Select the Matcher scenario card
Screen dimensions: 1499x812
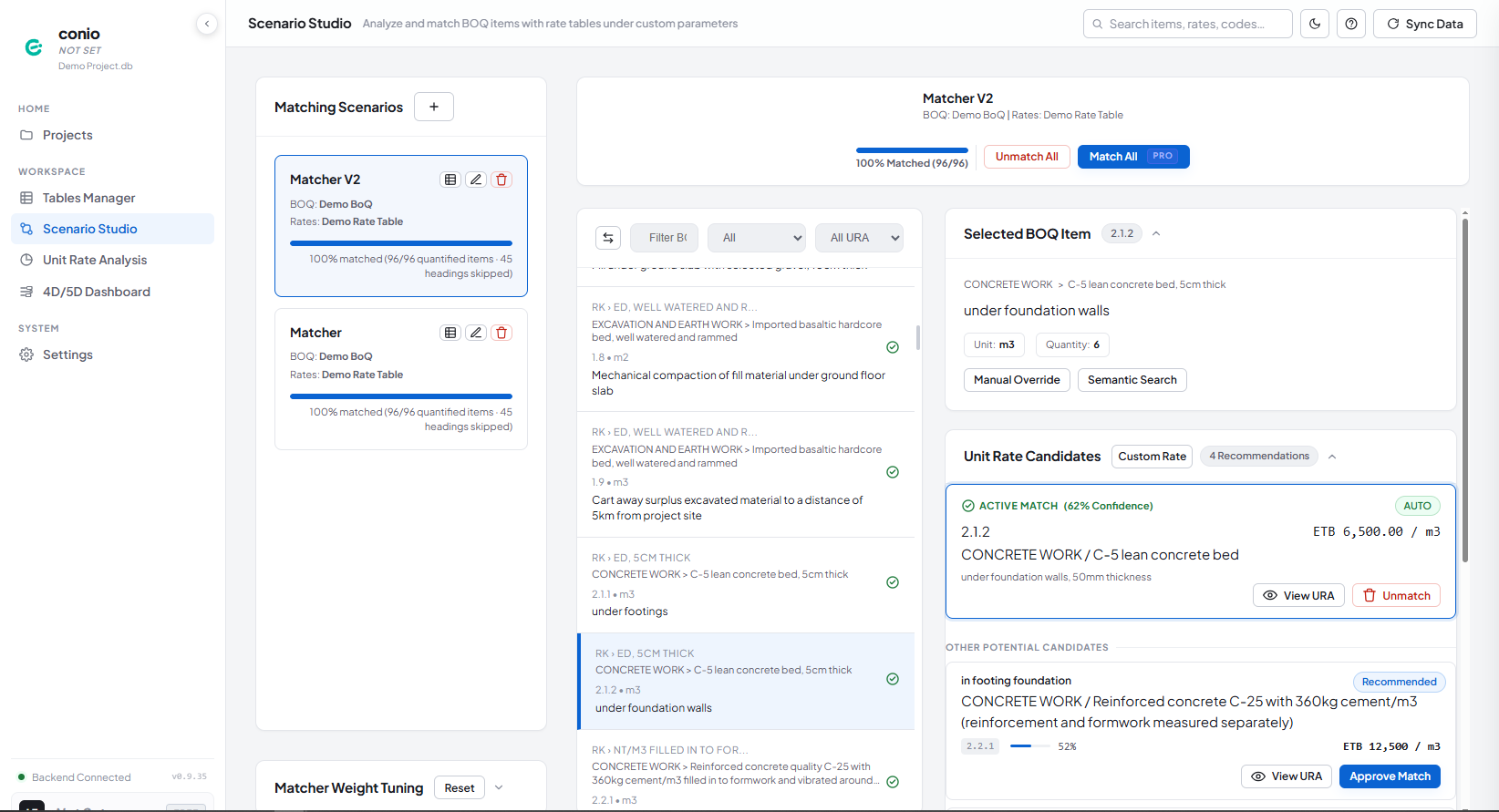click(x=401, y=379)
